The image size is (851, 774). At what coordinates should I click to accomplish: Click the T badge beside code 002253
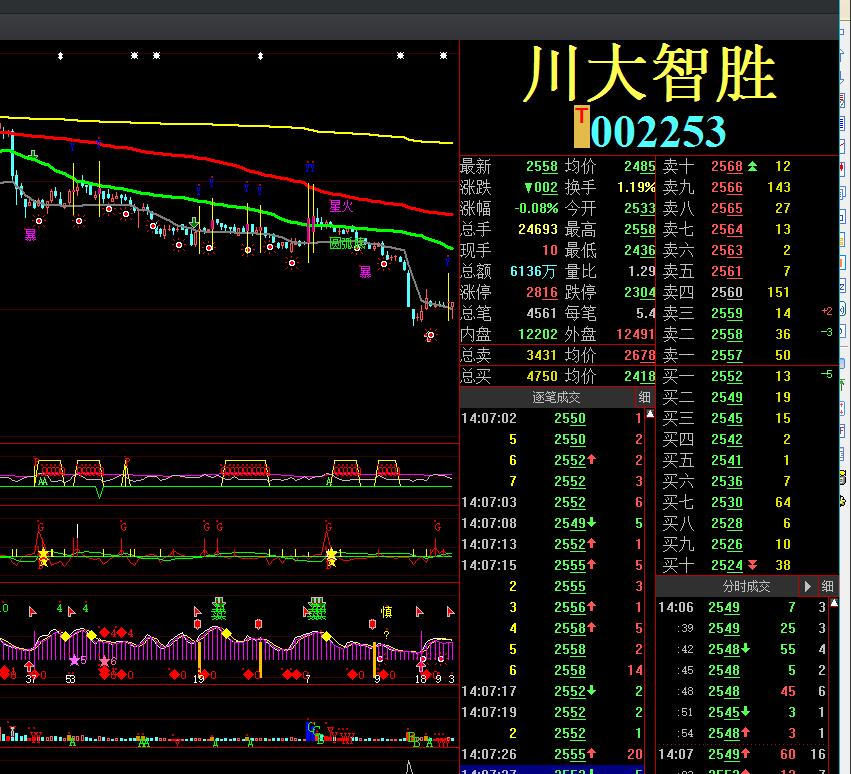pos(582,127)
